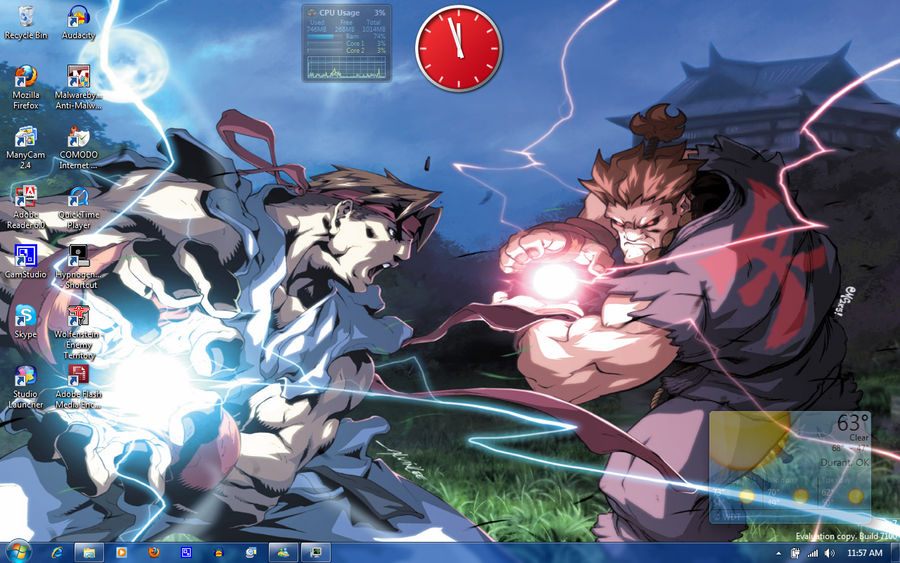Select the Wolfenstein Enemy Territory icon

click(78, 332)
